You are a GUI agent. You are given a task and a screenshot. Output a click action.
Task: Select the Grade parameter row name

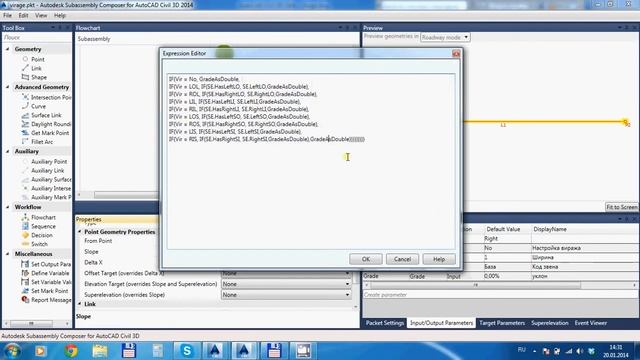pyautogui.click(x=371, y=276)
